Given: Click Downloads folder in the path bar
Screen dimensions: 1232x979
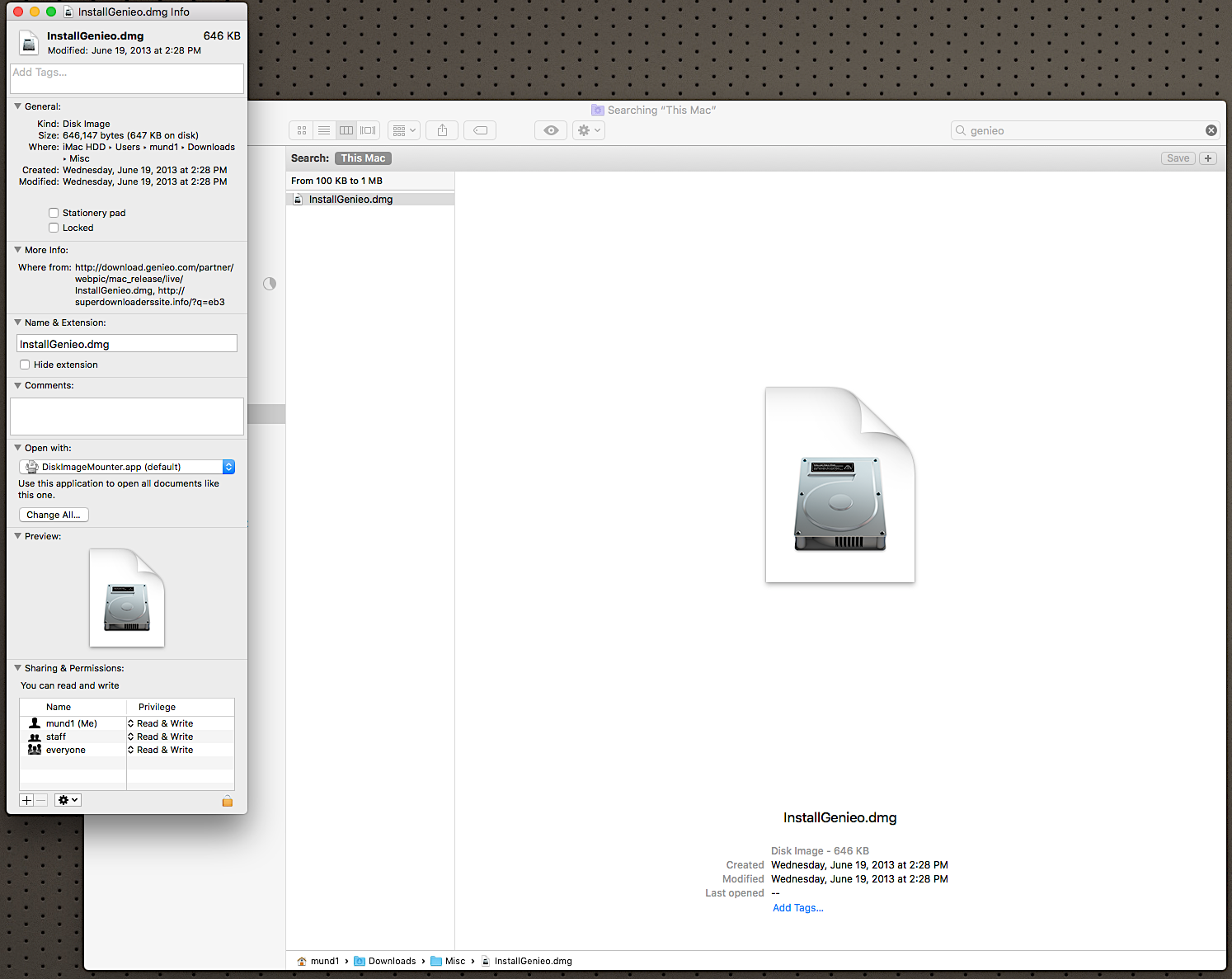Looking at the screenshot, I should pyautogui.click(x=385, y=961).
